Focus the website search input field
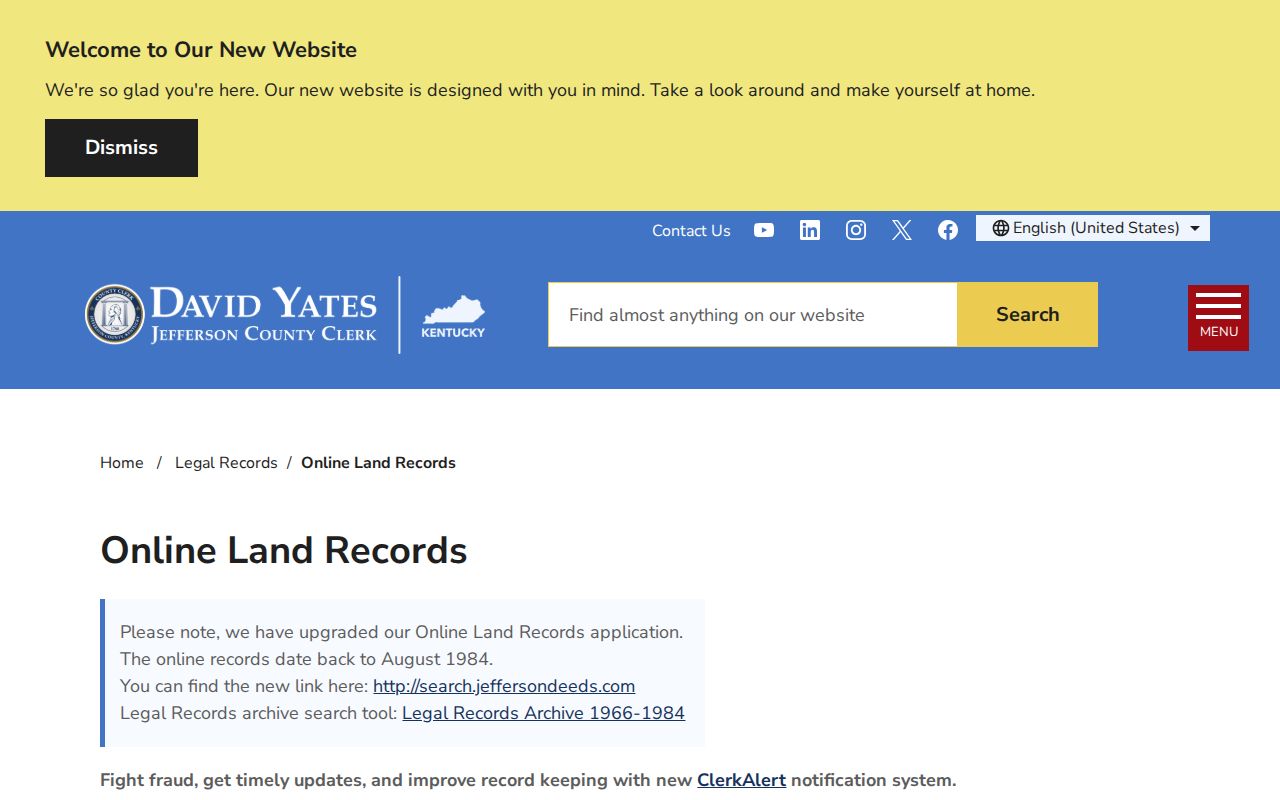Viewport: 1280px width, 800px height. point(753,314)
